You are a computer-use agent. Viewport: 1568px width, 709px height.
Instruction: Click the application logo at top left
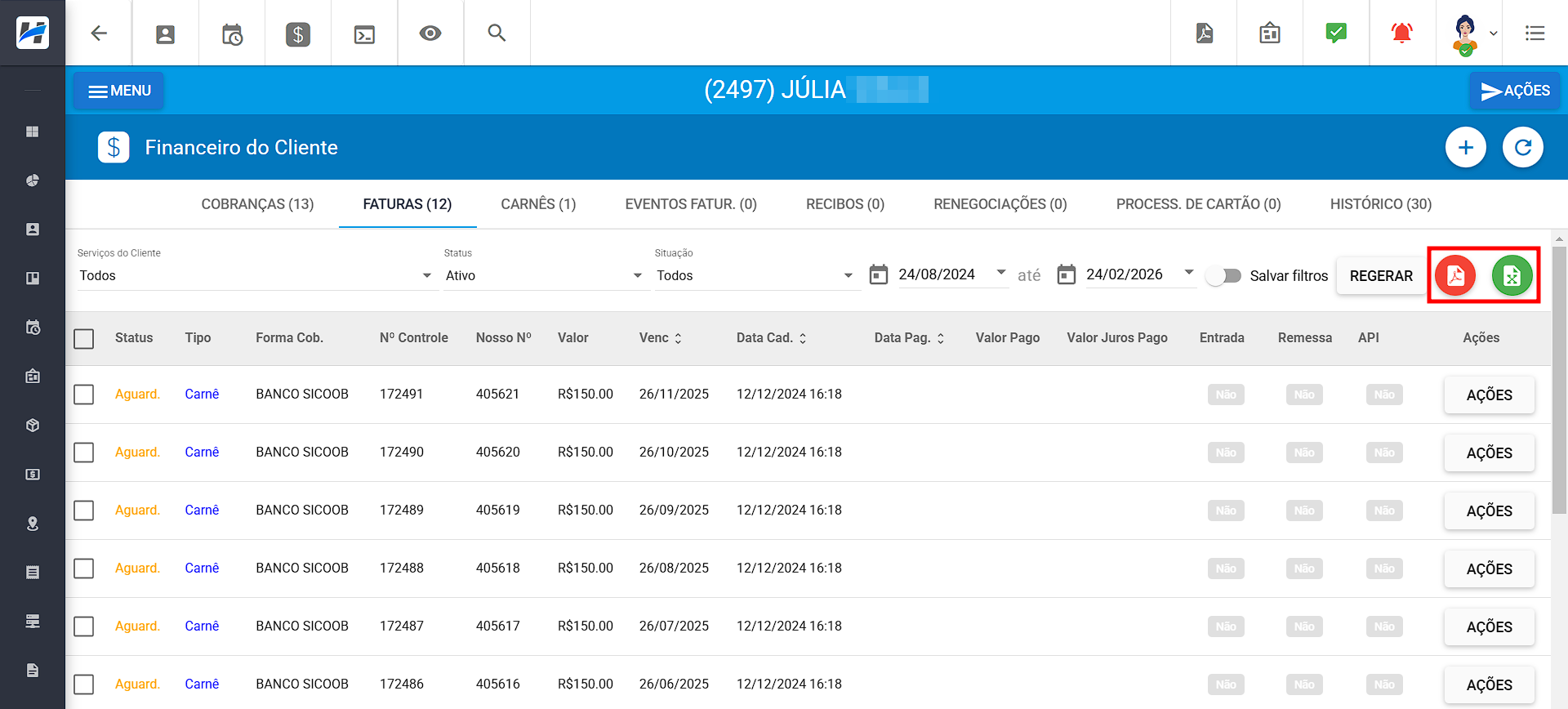point(33,33)
